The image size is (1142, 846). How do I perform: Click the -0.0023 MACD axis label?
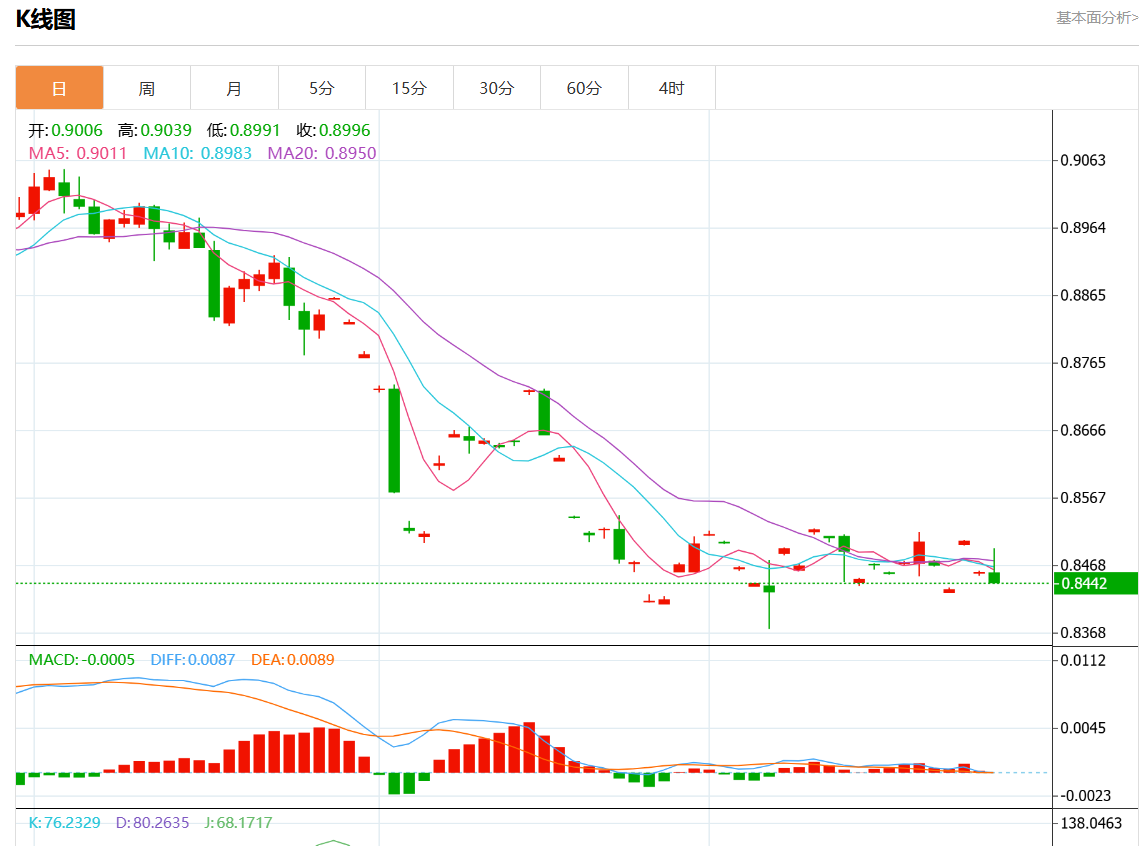coord(1085,796)
